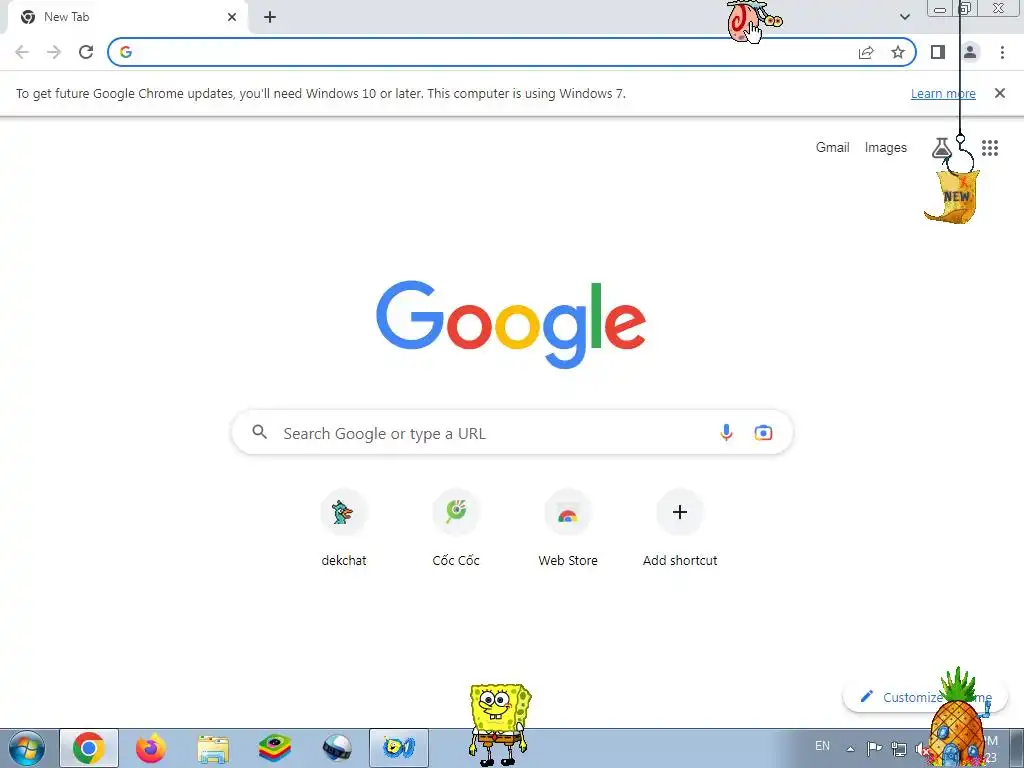Click Chrome in the taskbar
The width and height of the screenshot is (1024, 768).
(x=89, y=748)
